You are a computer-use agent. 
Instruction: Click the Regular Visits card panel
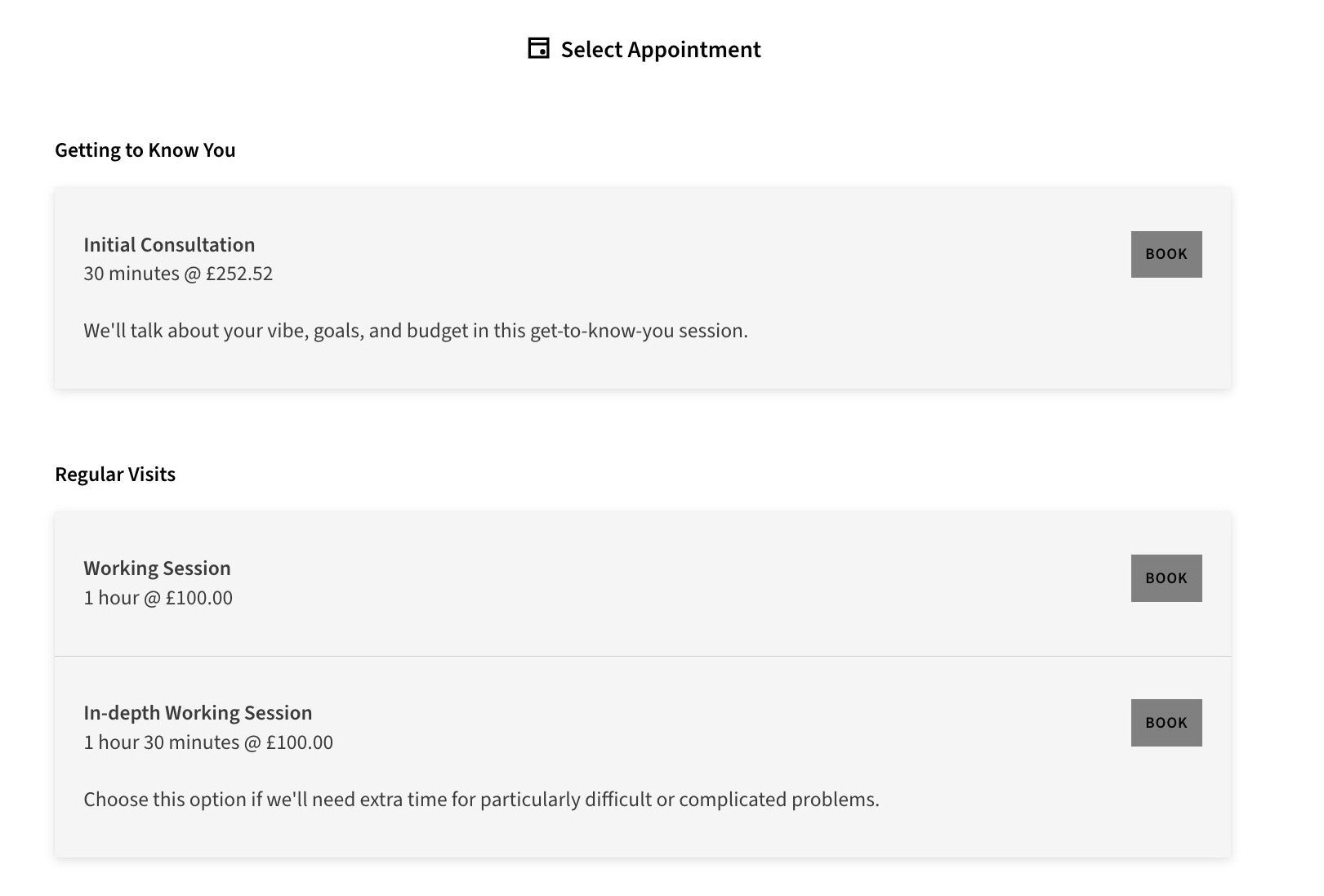tap(643, 684)
